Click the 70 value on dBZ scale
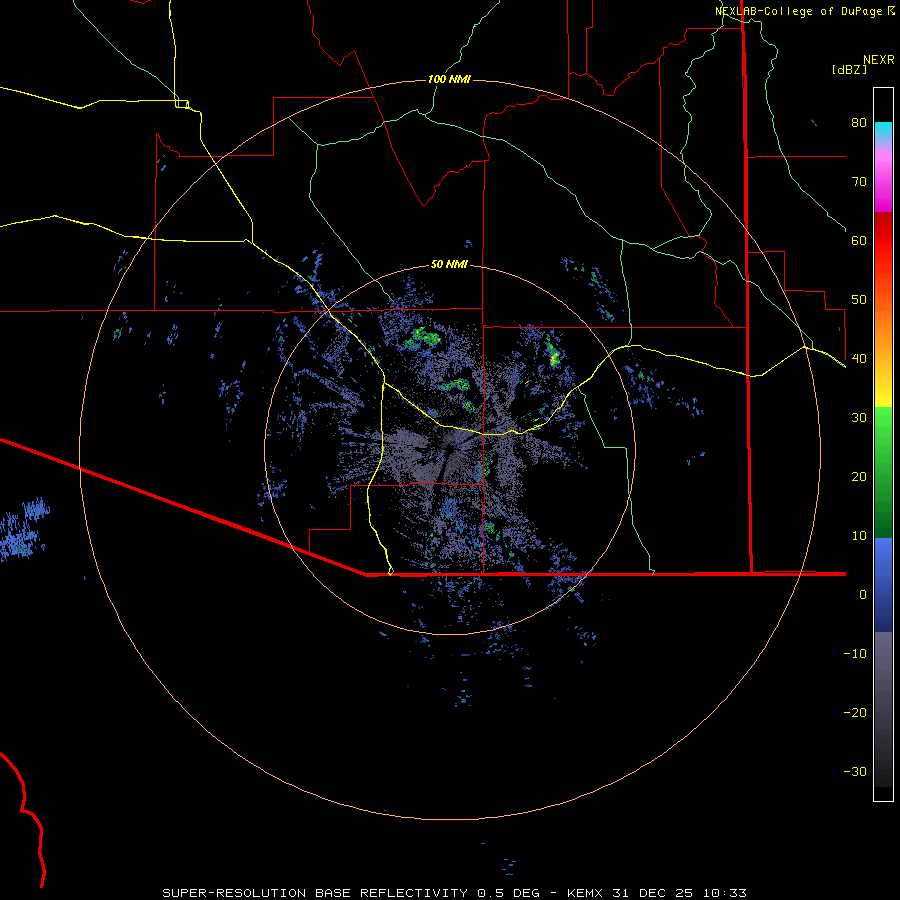This screenshot has height=900, width=900. point(859,181)
